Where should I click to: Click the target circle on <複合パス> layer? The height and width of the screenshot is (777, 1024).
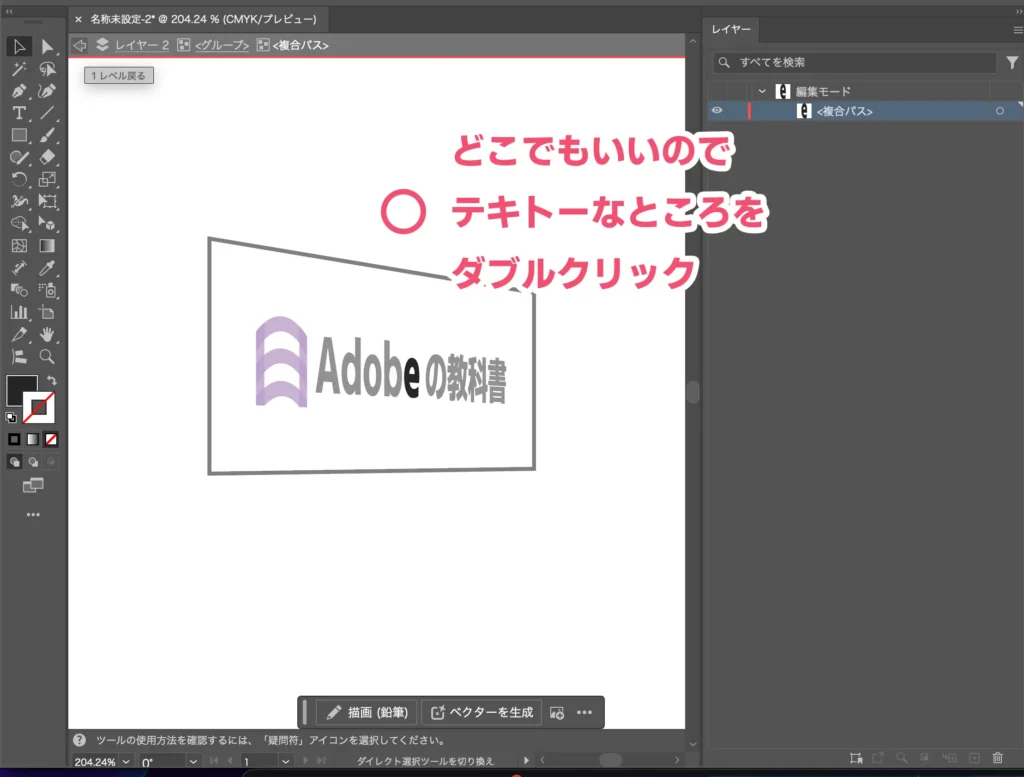999,110
